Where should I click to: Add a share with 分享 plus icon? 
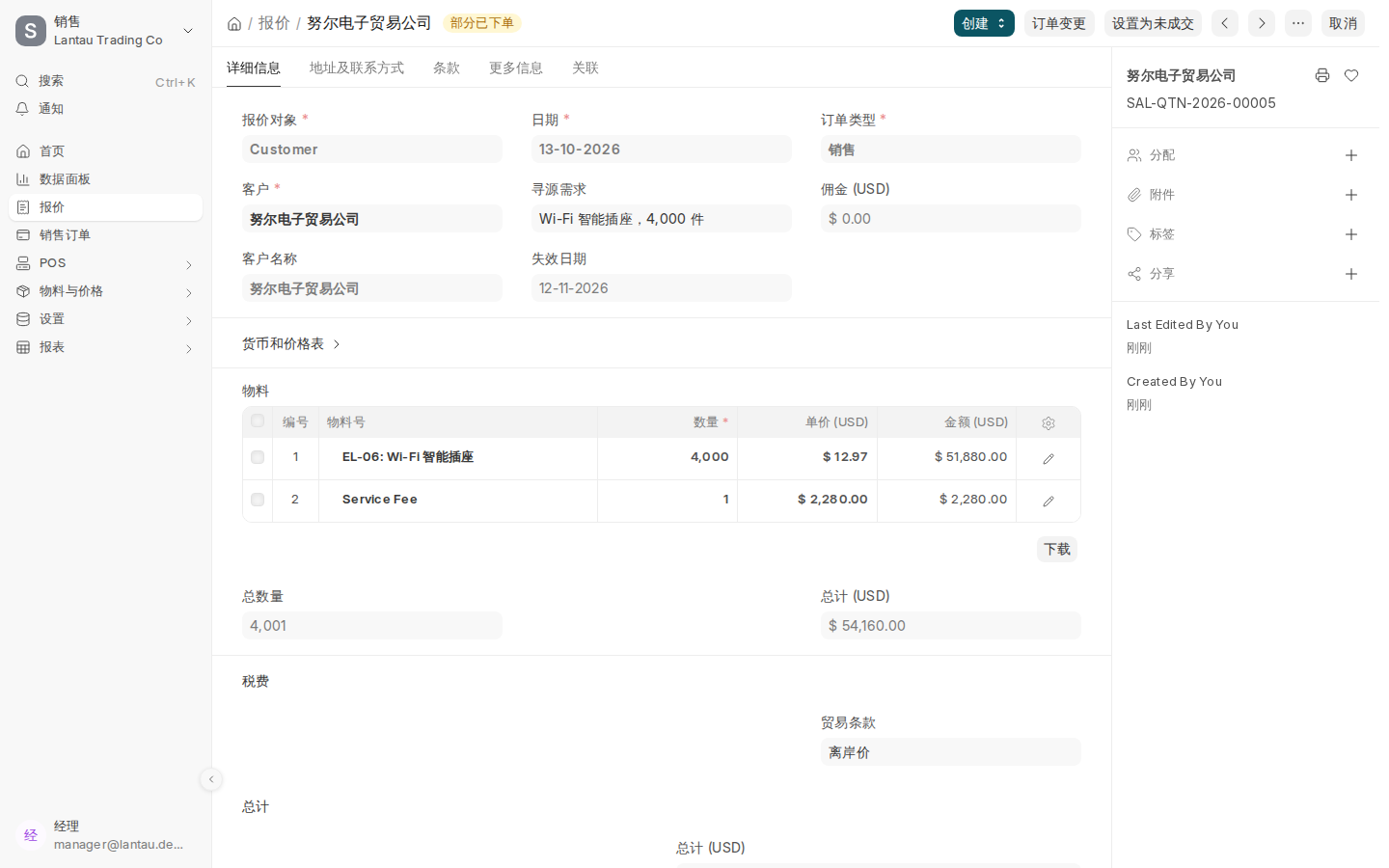point(1351,274)
